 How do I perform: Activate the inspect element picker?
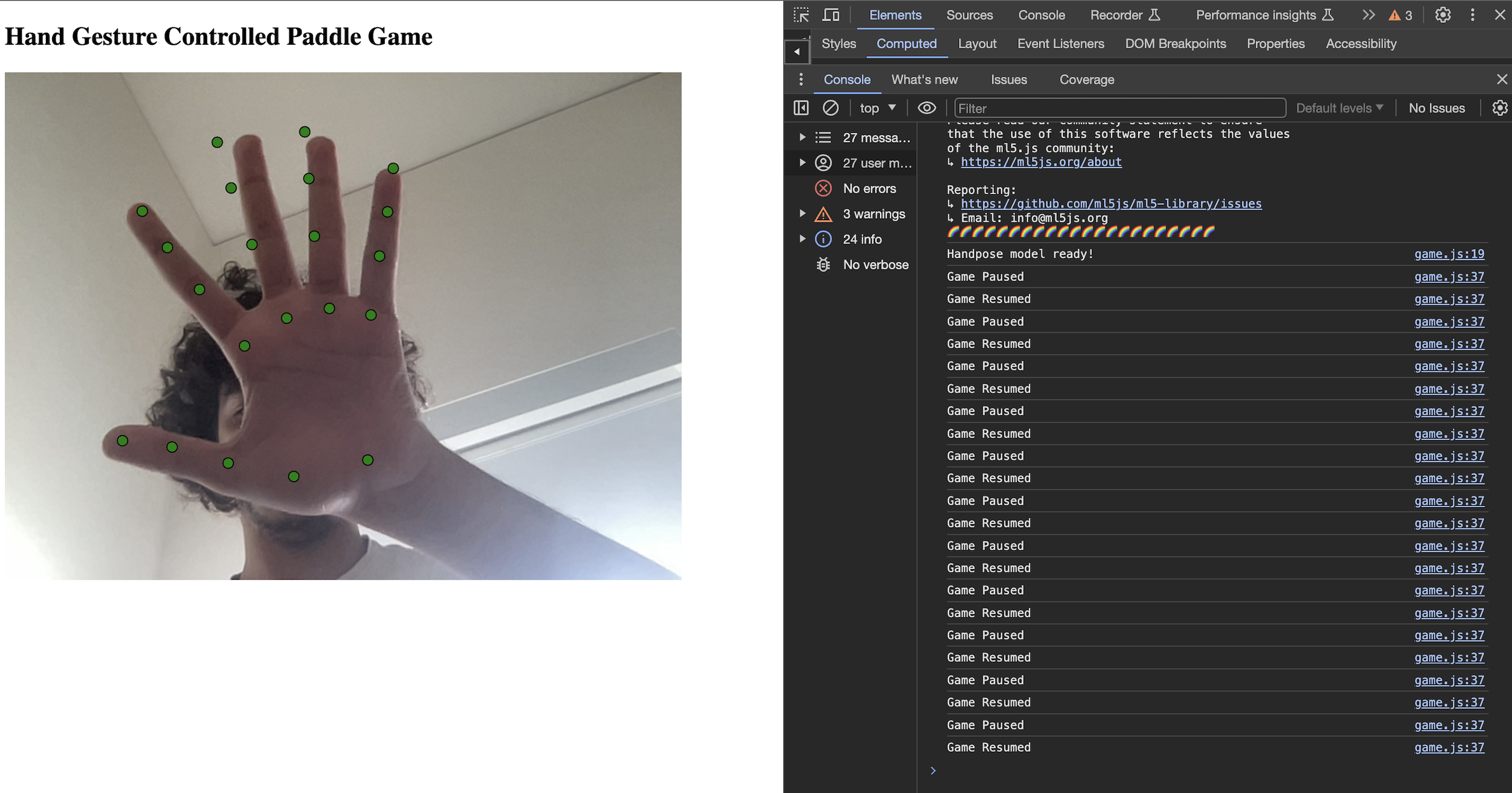point(802,15)
